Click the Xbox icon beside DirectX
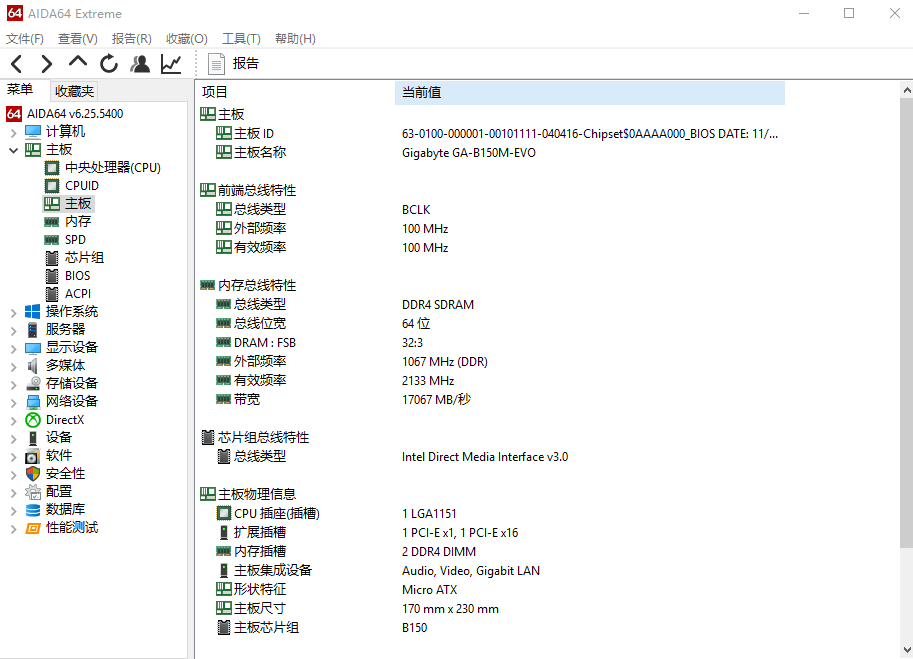 33,420
